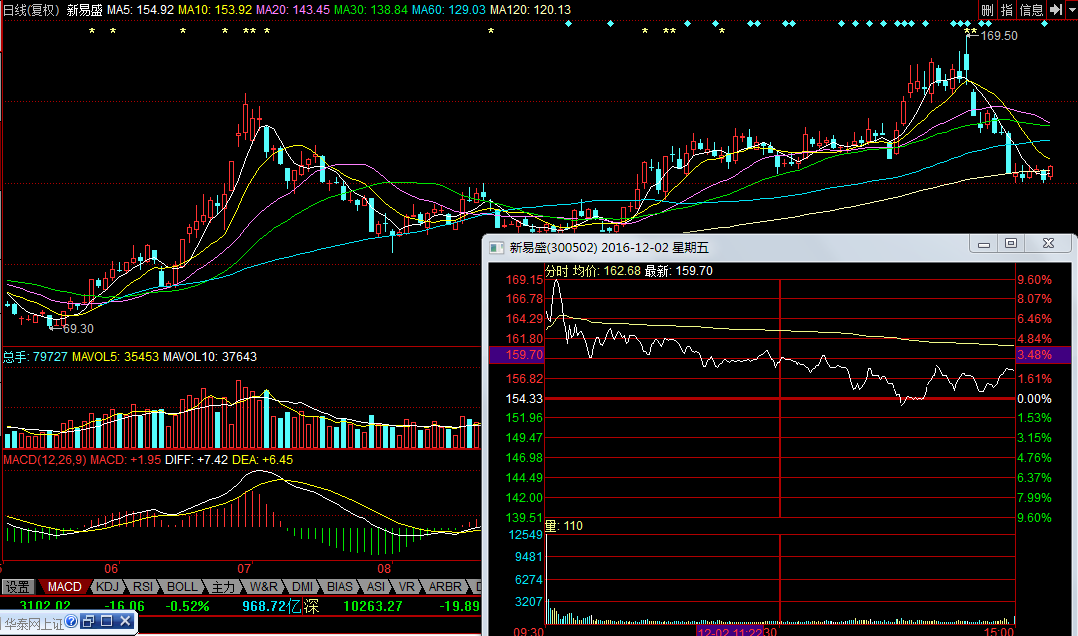Maximize the 新易盛 intraday popup window
Viewport: 1078px width, 636px height.
[x=1011, y=244]
